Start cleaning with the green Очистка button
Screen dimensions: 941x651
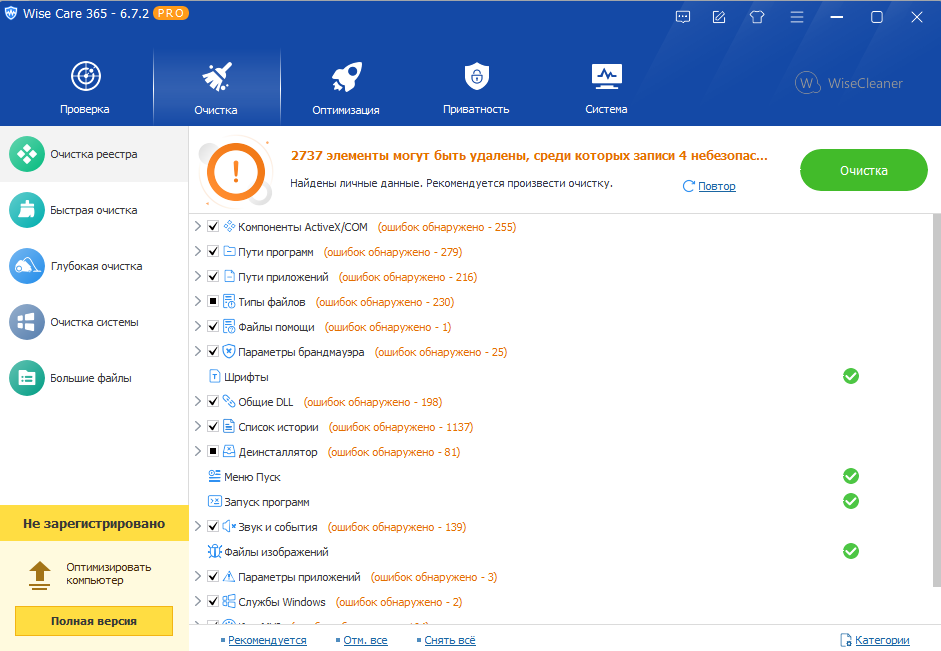pos(864,170)
